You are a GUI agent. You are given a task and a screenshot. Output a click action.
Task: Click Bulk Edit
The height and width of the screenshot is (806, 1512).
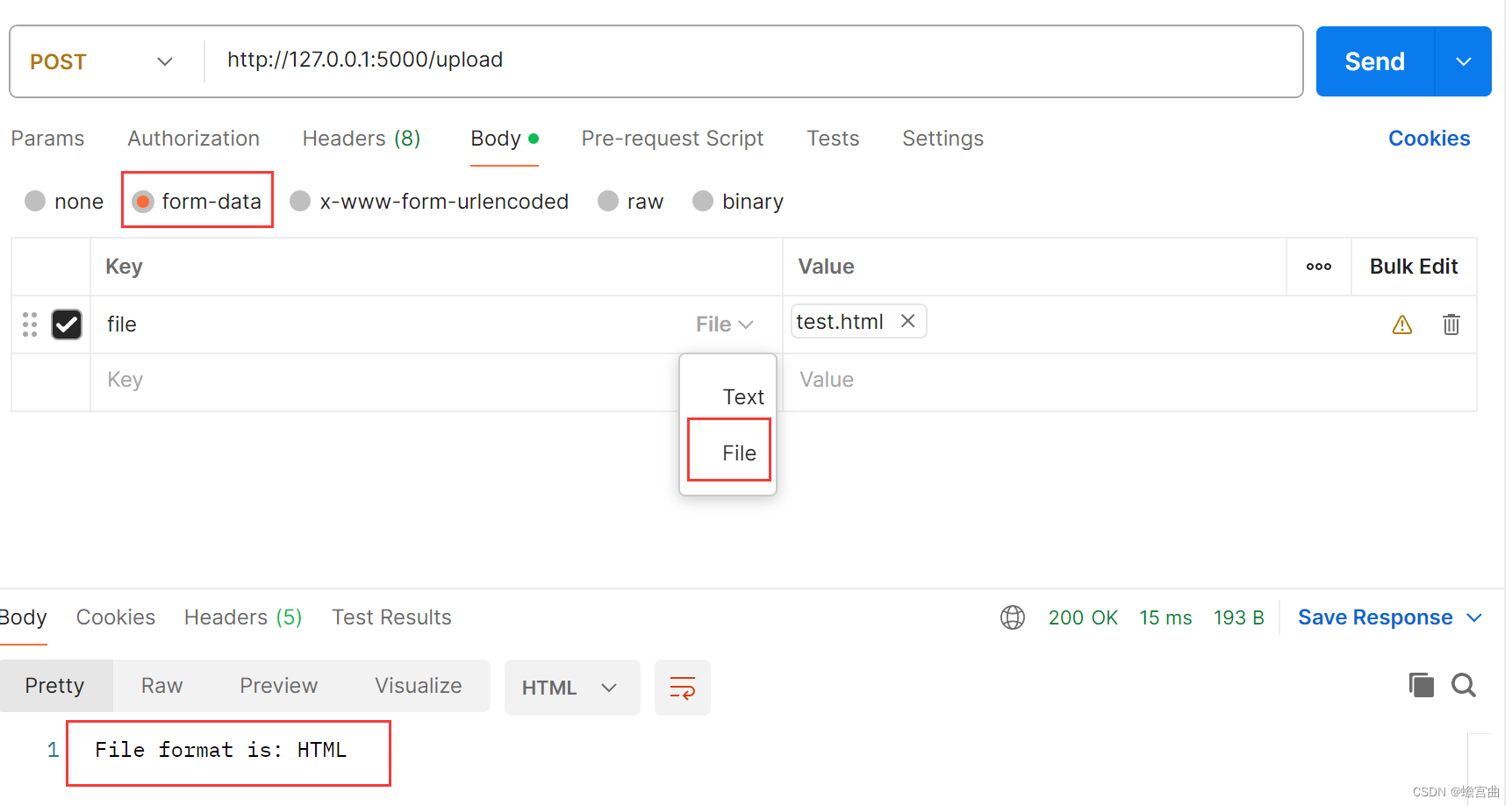(1414, 267)
